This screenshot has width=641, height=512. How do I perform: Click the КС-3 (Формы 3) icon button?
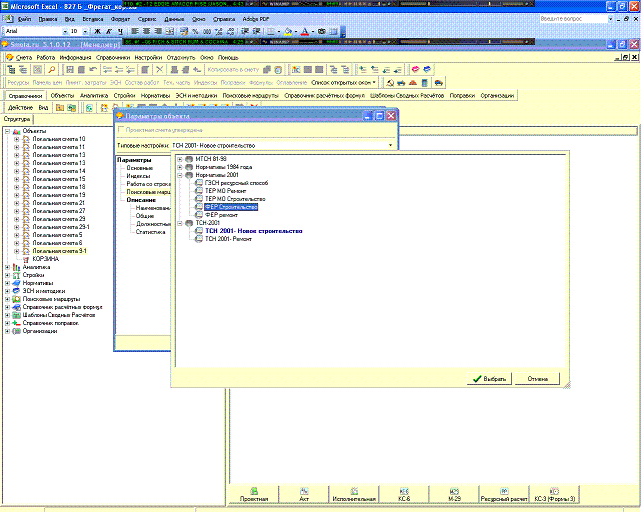click(x=555, y=494)
